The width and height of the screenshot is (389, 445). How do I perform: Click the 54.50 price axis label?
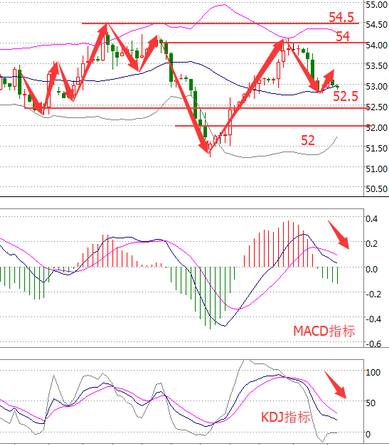[377, 25]
